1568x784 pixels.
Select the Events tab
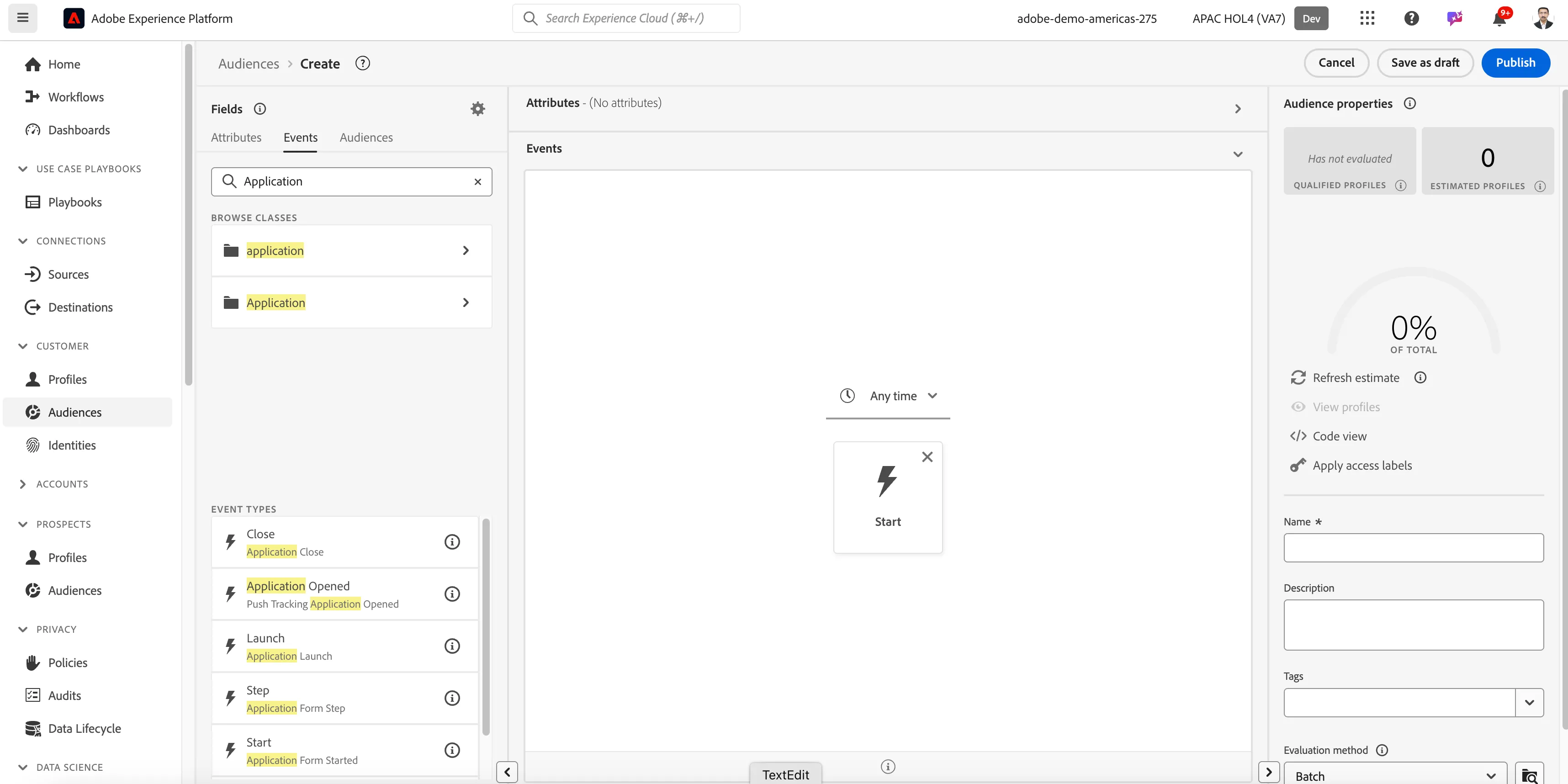click(301, 138)
